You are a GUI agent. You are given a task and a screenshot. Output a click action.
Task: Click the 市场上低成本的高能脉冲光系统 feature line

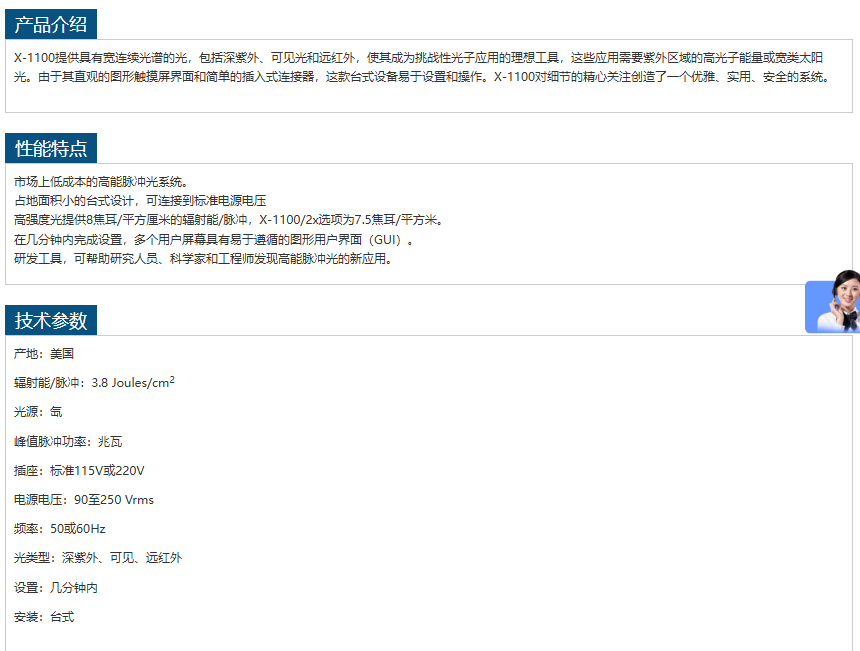pyautogui.click(x=100, y=182)
